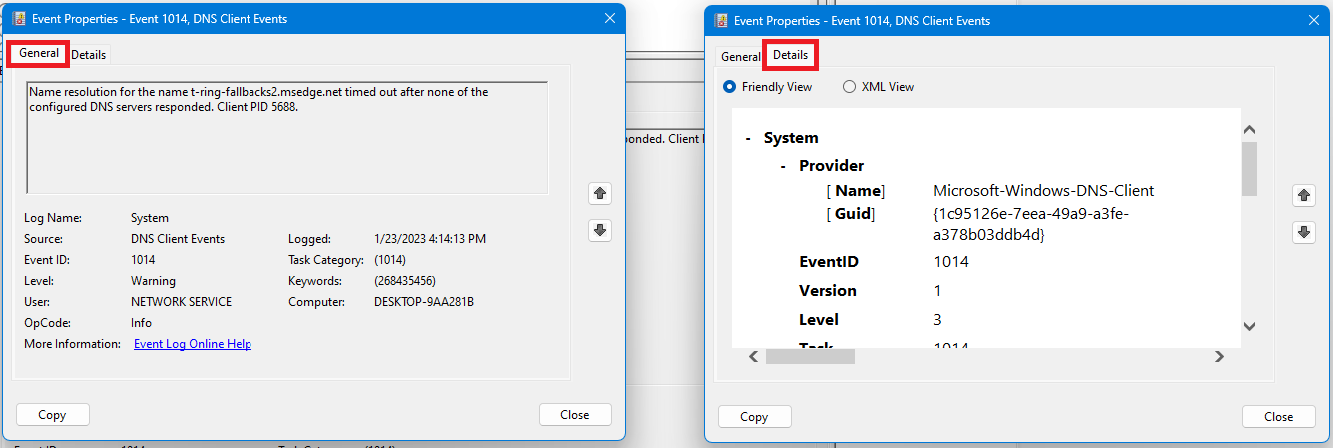Image resolution: width=1333 pixels, height=448 pixels.
Task: Click next event down arrow beside description text box
Action: [x=600, y=230]
